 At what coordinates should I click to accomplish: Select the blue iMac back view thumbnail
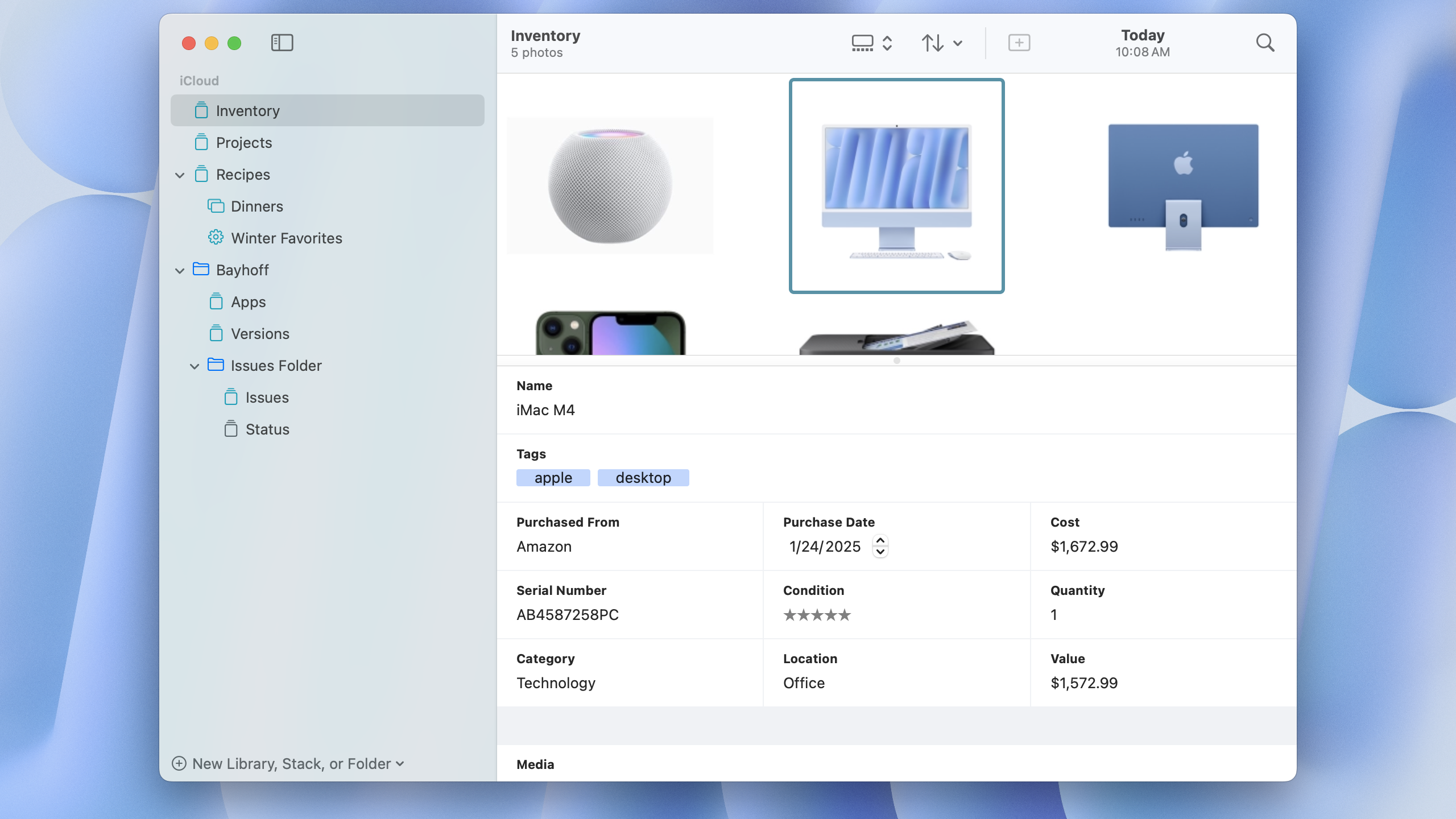tap(1183, 187)
